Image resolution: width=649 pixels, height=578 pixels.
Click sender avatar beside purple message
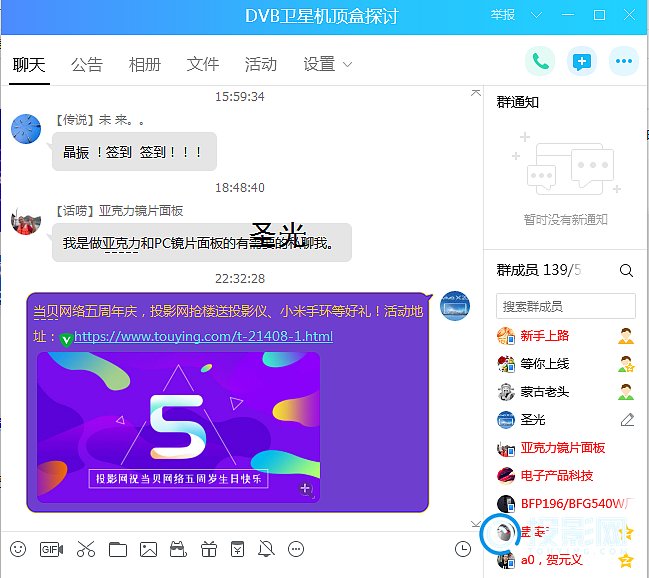(x=454, y=306)
